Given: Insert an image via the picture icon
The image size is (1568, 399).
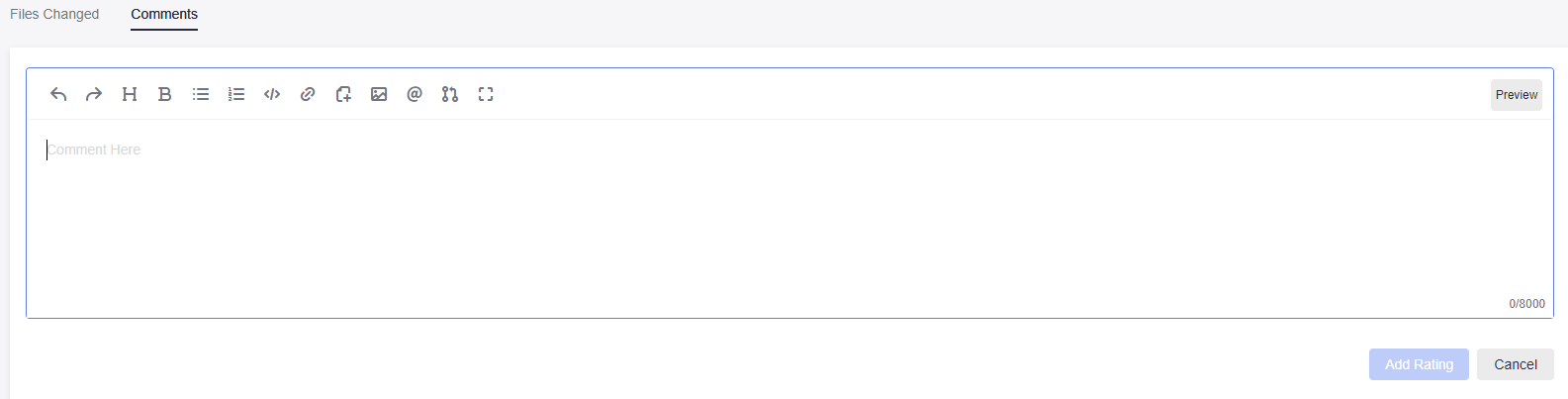Looking at the screenshot, I should [379, 94].
